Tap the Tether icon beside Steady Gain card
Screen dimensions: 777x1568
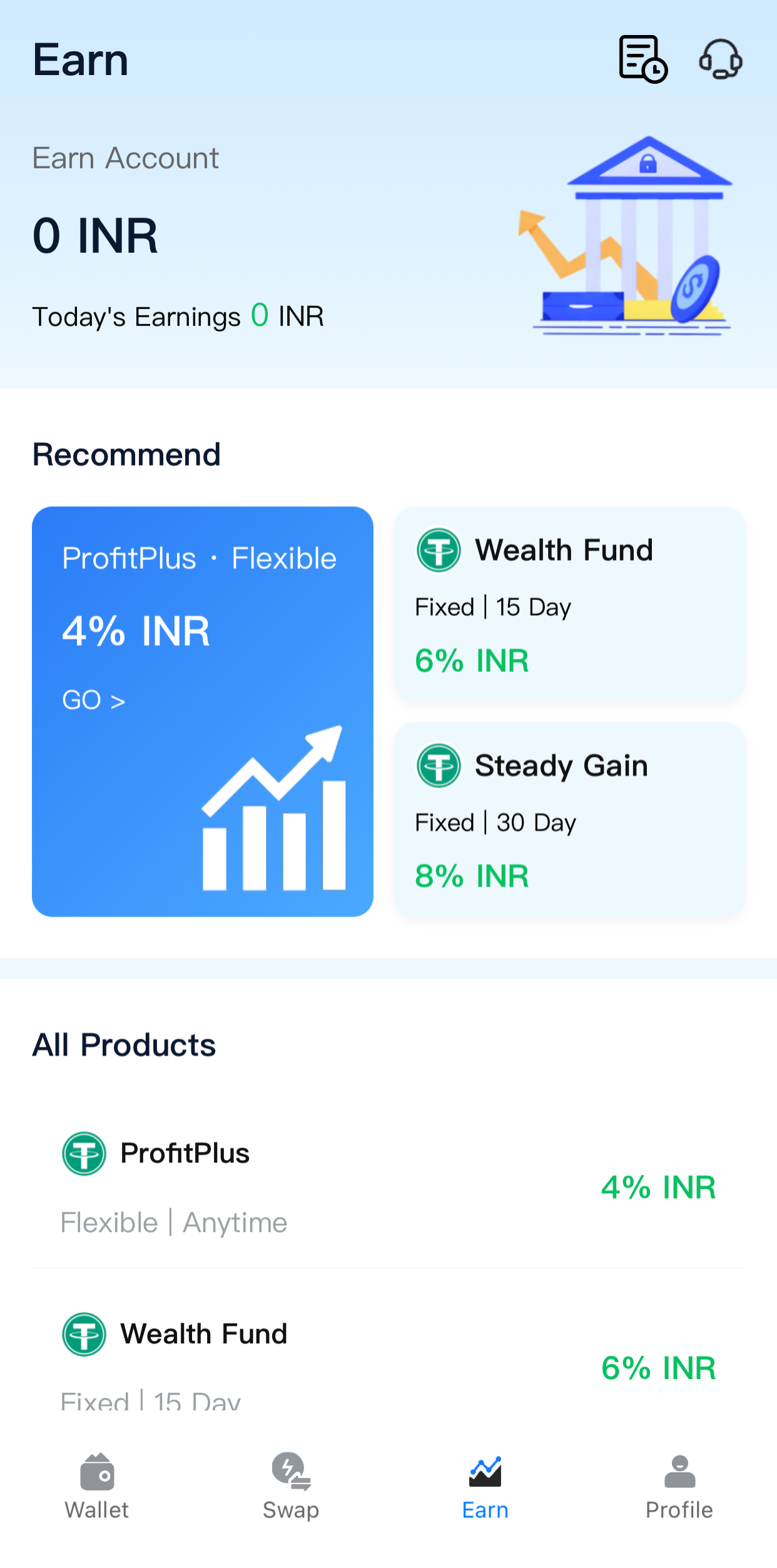439,765
